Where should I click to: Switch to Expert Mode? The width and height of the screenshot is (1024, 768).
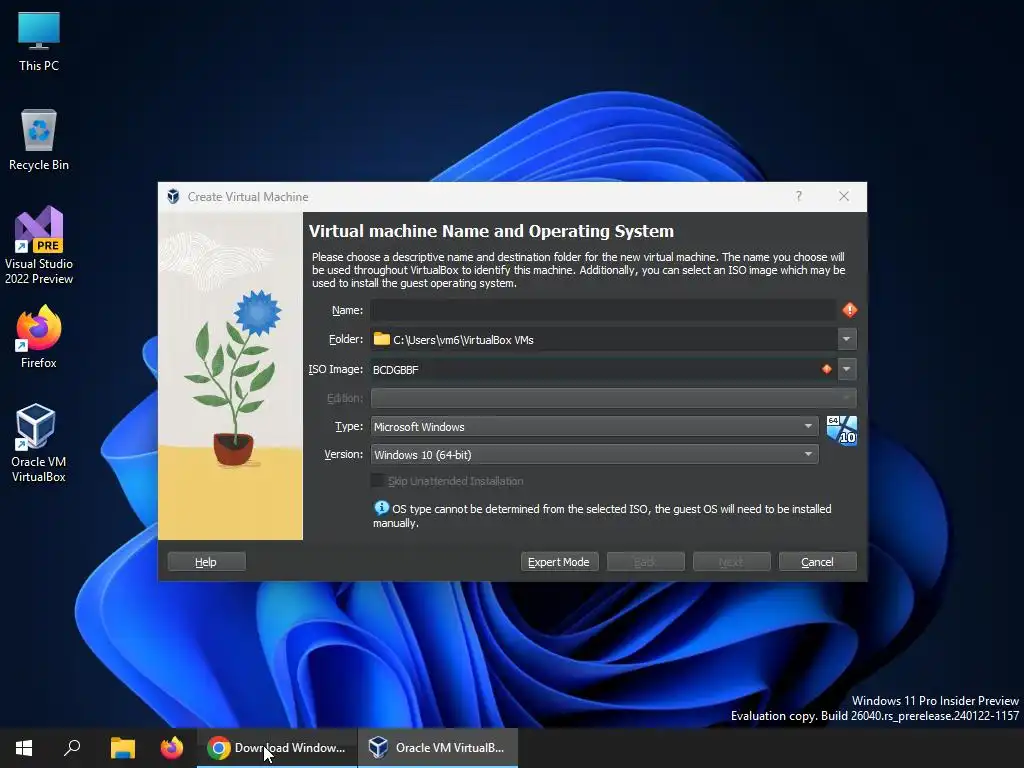(x=559, y=562)
